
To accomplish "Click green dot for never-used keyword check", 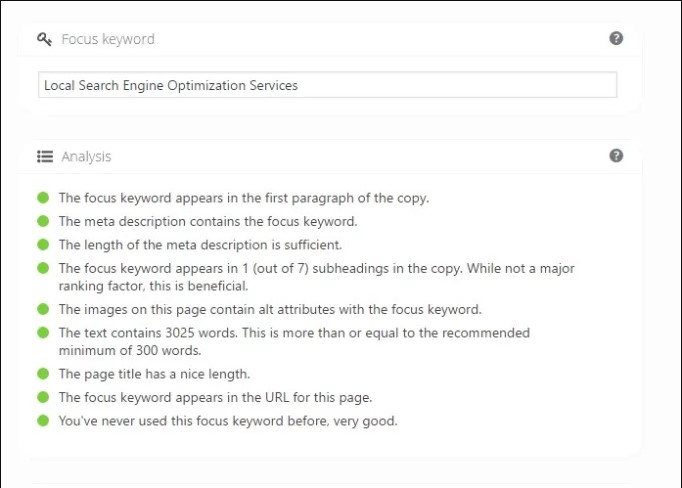I will click(x=43, y=421).
